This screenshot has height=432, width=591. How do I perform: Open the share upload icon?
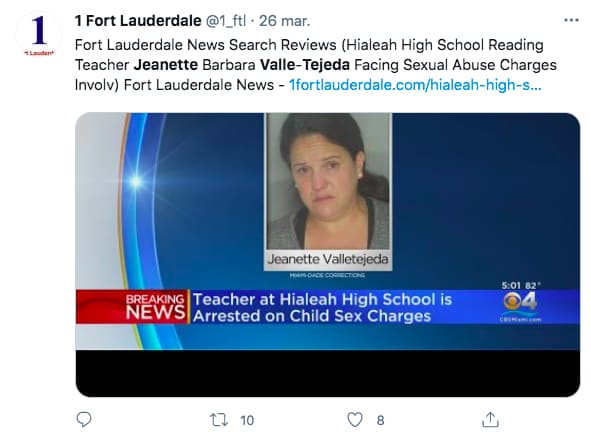(490, 419)
